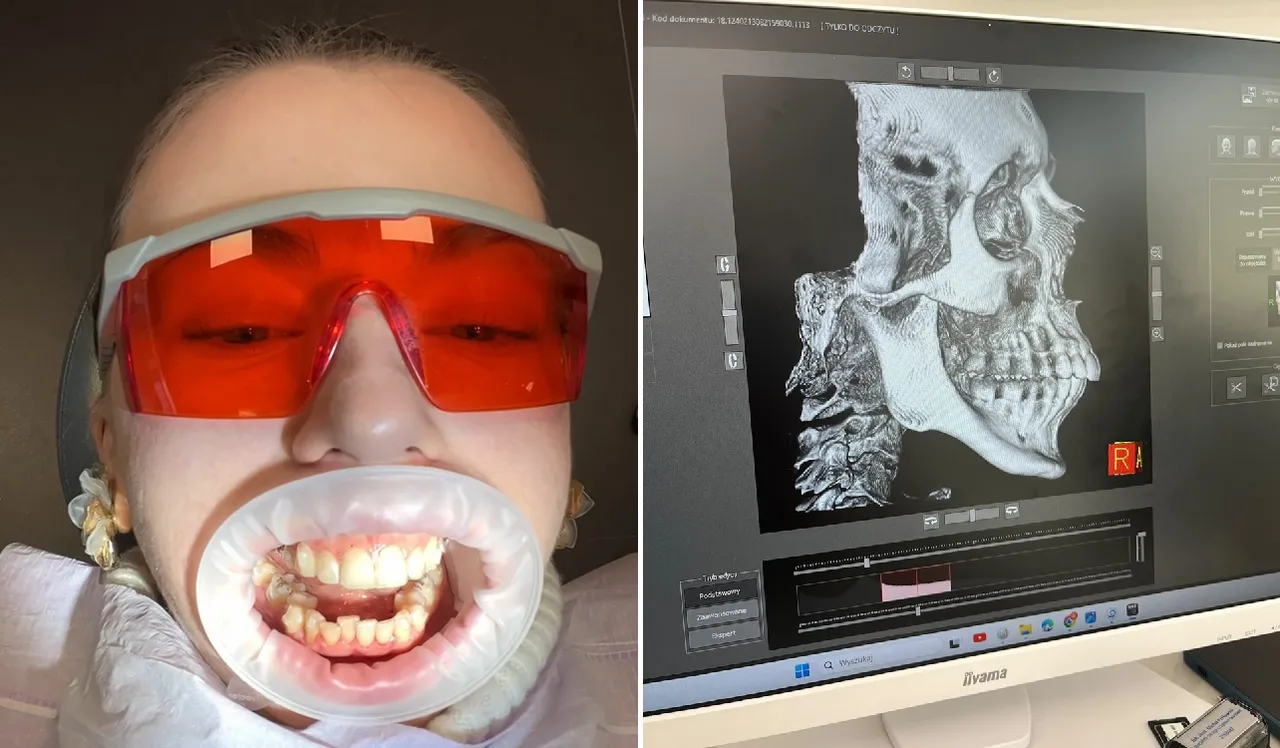This screenshot has height=748, width=1280.
Task: Click rotate left icon below skull view
Action: pos(931,520)
